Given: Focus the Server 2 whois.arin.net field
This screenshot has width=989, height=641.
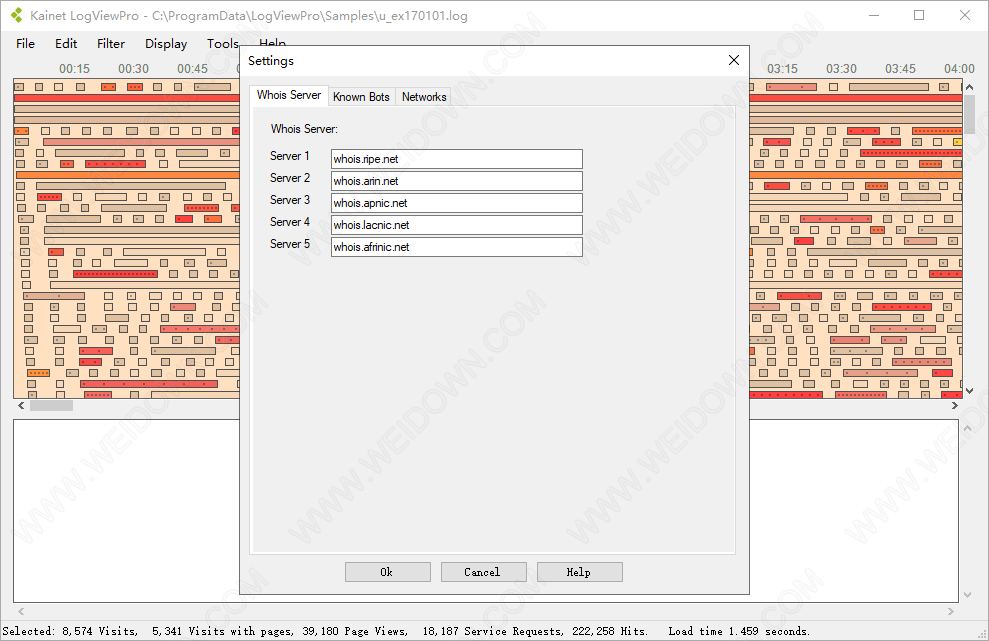Looking at the screenshot, I should [x=456, y=181].
